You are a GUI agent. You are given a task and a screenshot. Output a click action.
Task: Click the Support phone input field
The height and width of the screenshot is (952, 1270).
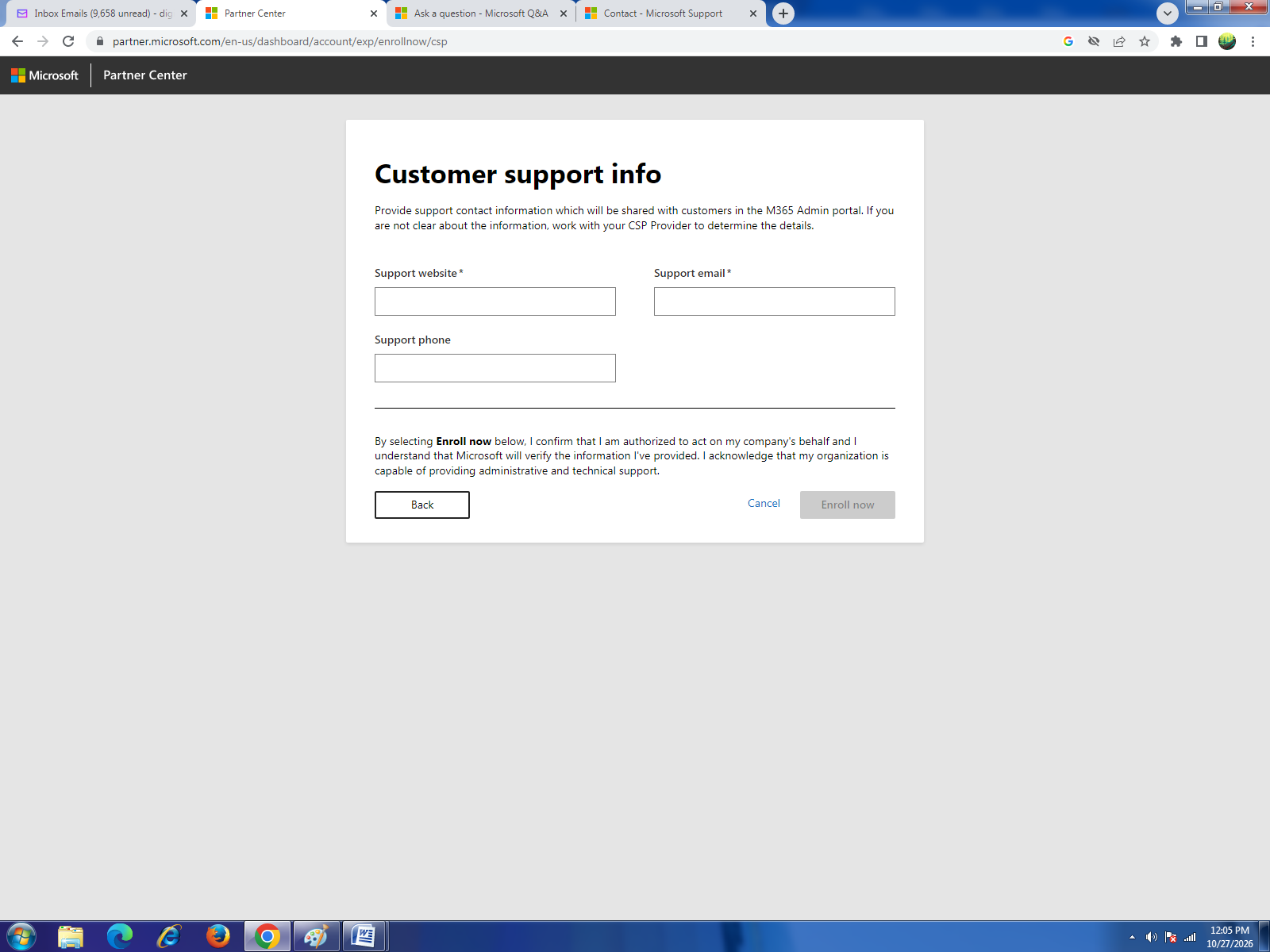pyautogui.click(x=495, y=368)
